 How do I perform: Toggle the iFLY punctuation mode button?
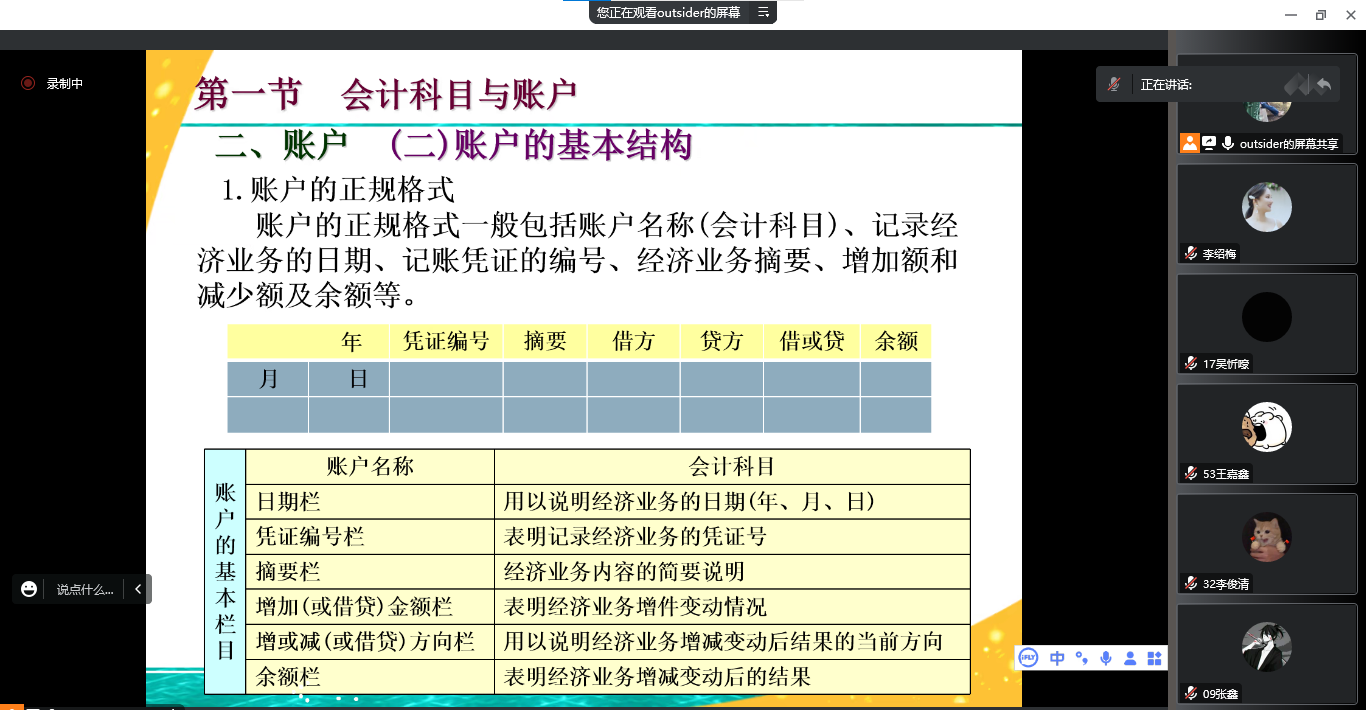(1081, 658)
